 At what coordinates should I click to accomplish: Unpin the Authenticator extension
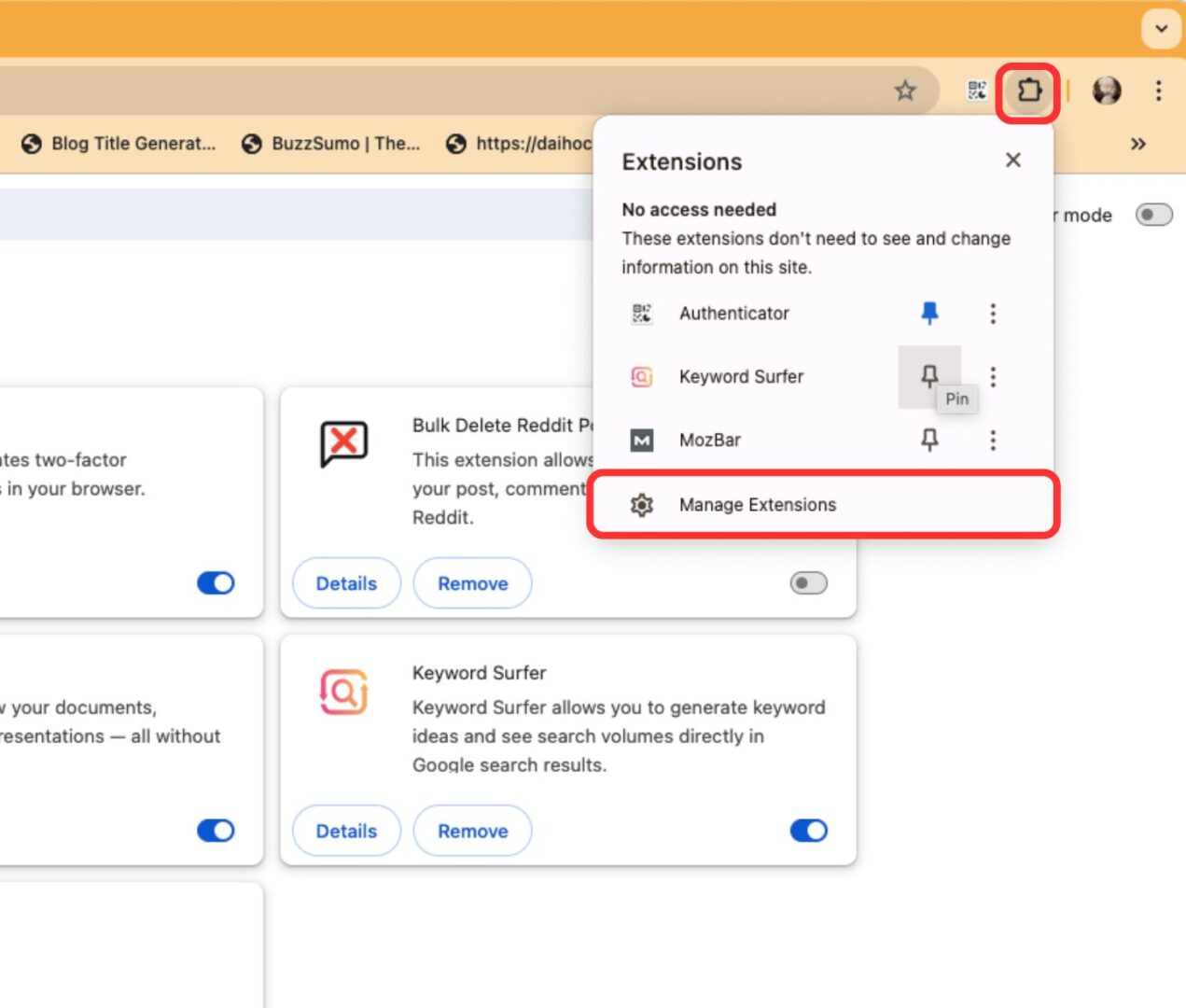pyautogui.click(x=929, y=314)
